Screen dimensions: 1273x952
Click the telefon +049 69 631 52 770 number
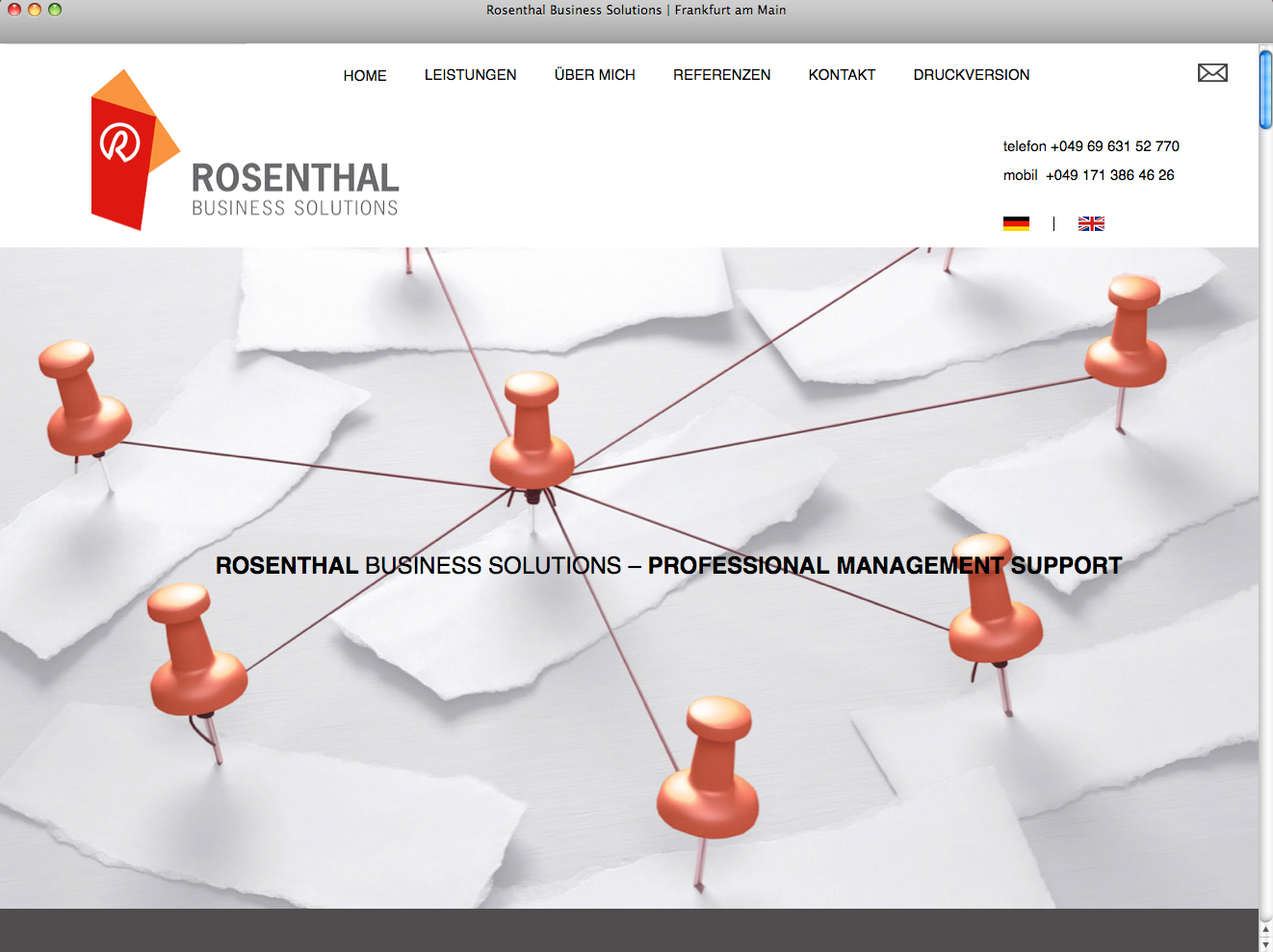(x=1091, y=146)
